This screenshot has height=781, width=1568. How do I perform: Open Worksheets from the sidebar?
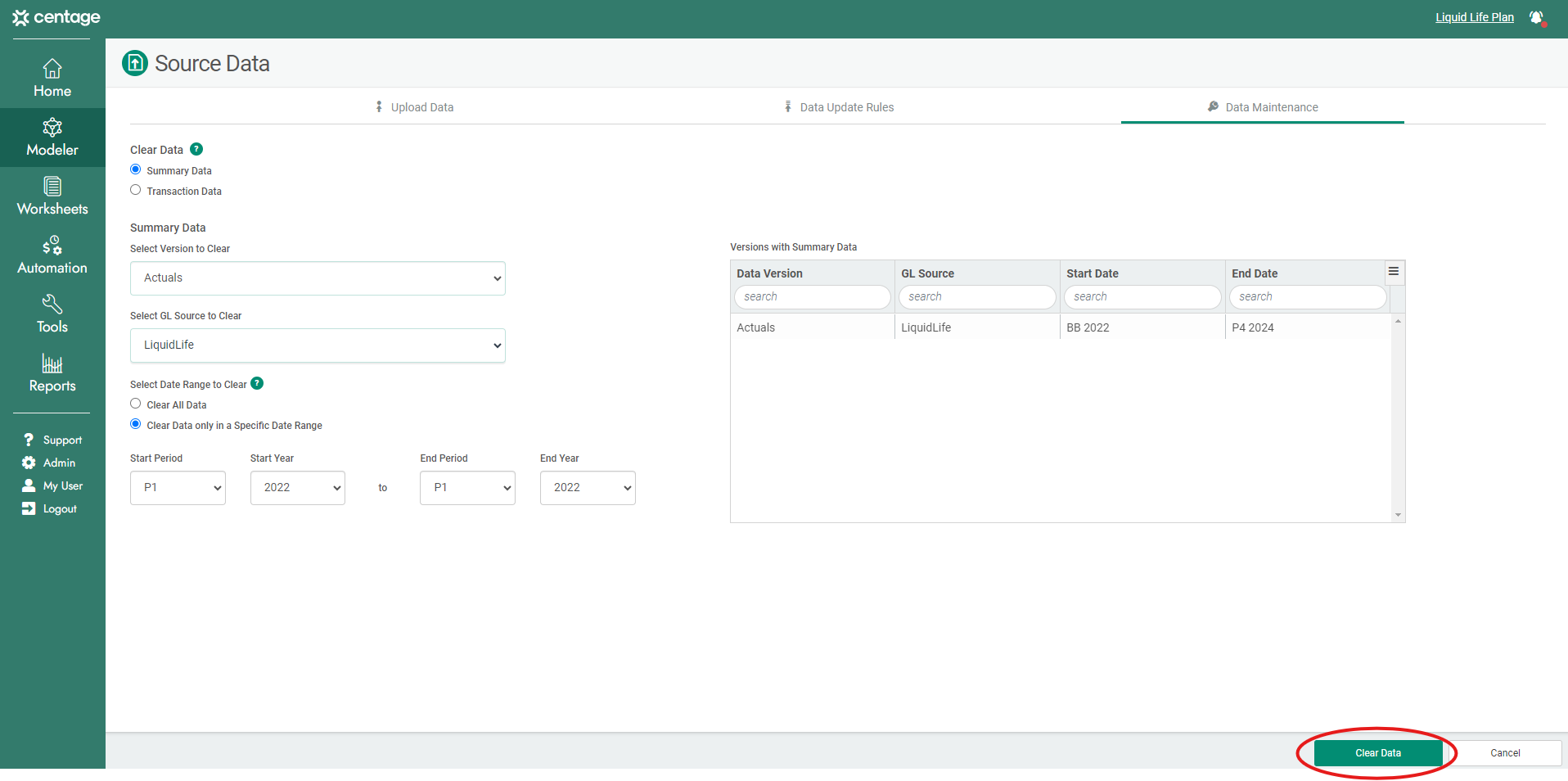pyautogui.click(x=52, y=196)
